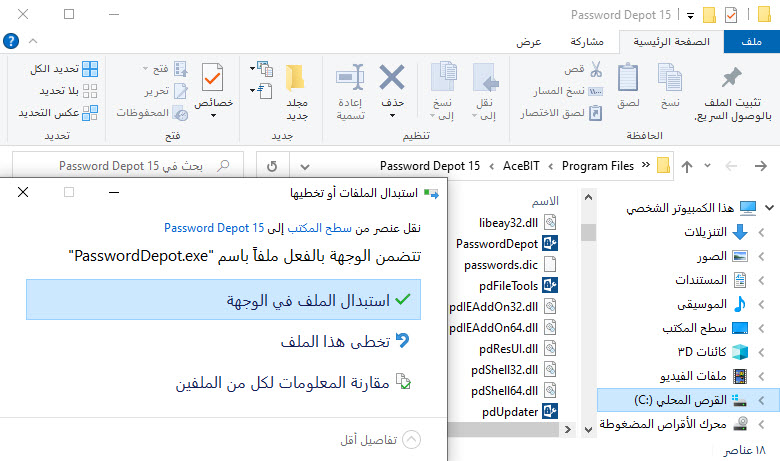The width and height of the screenshot is (780, 461).
Task: Click the History (المحفوظات) ribbon button
Action: coord(152,113)
